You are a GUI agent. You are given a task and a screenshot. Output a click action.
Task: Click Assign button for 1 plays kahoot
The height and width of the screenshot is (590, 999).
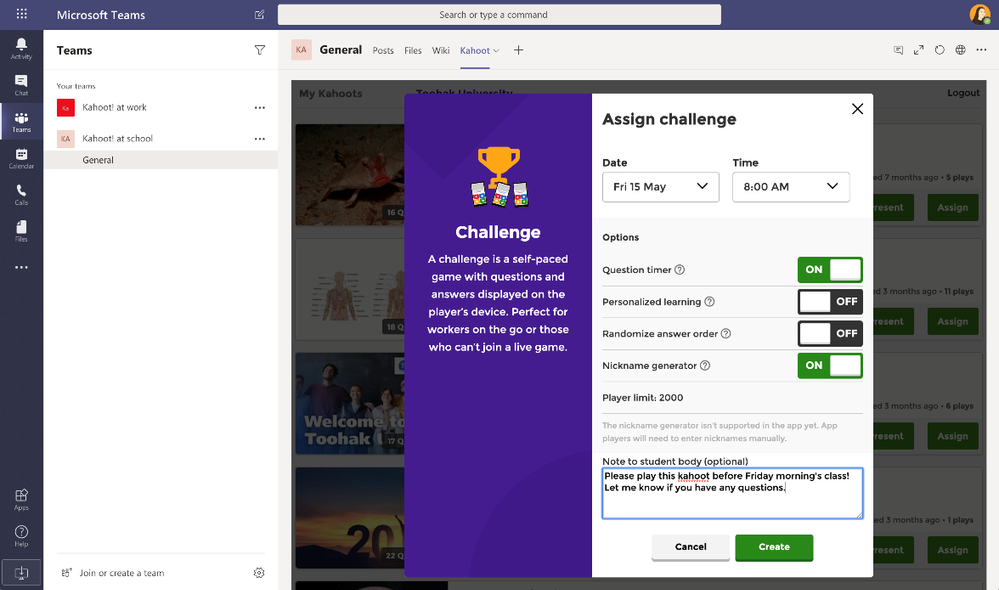[952, 550]
